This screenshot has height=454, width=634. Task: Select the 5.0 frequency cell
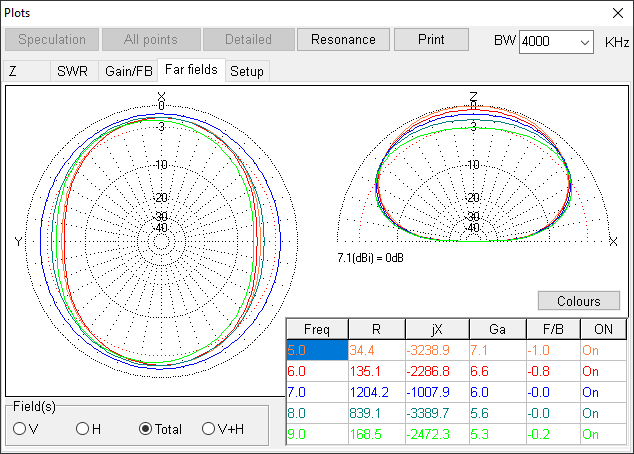click(x=316, y=351)
